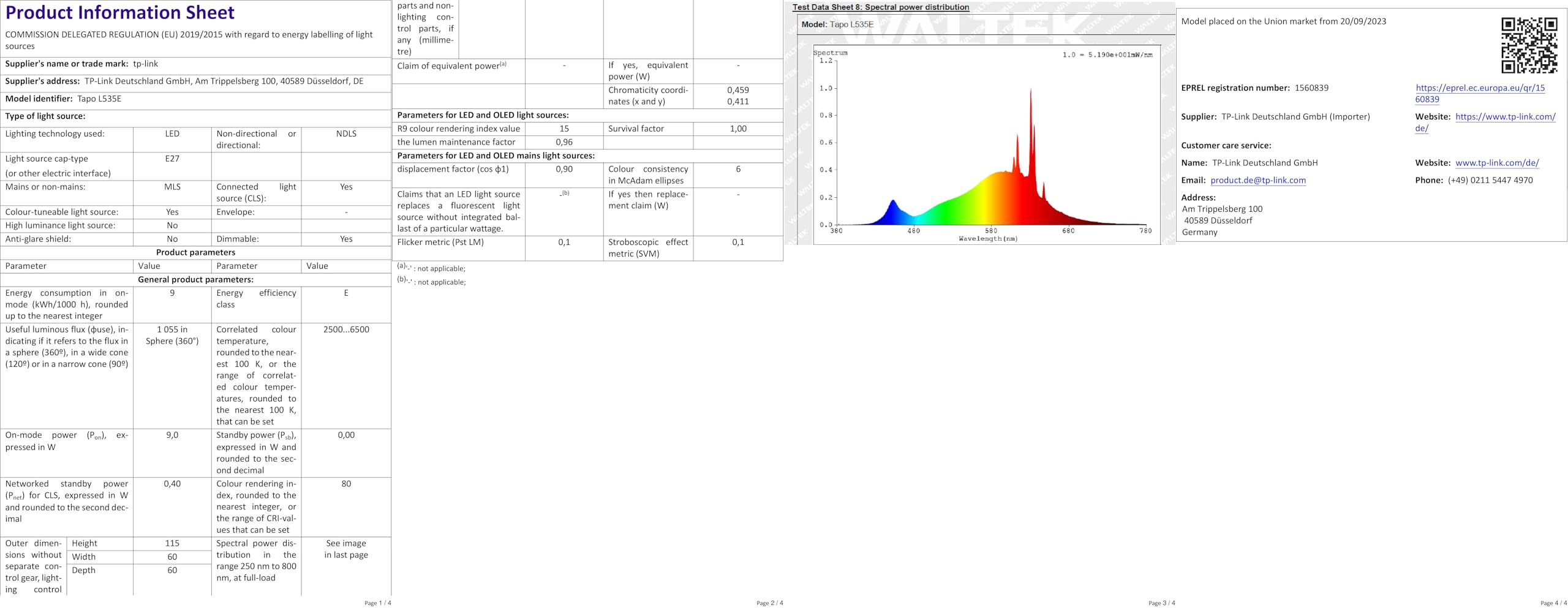Select the 'Wavelength(nm)' axis label on the chart
The image size is (1568, 613).
tap(988, 238)
